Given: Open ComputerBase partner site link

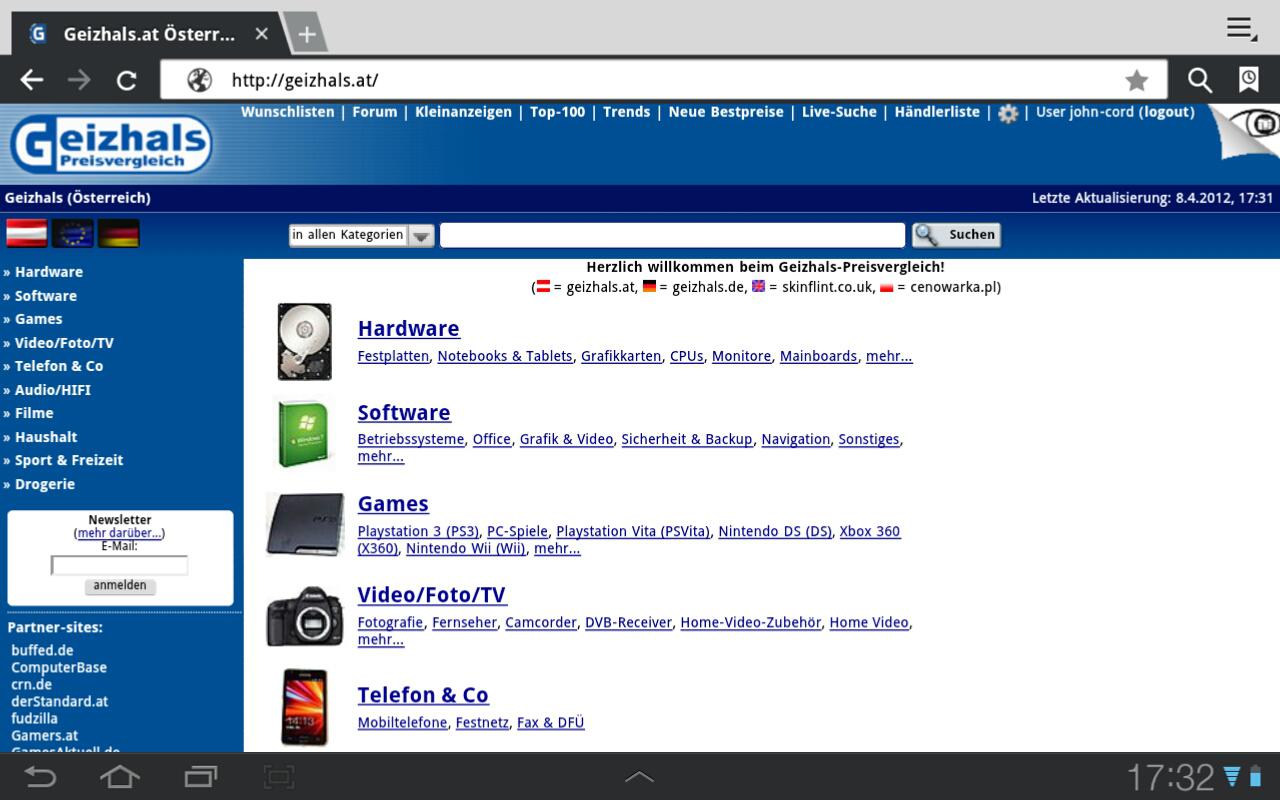Looking at the screenshot, I should 59,667.
